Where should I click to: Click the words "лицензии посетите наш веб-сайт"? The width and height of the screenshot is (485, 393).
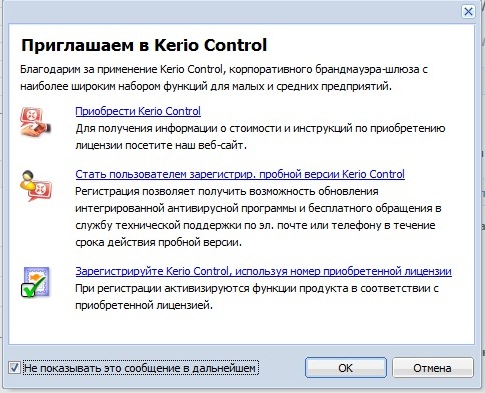[161, 145]
